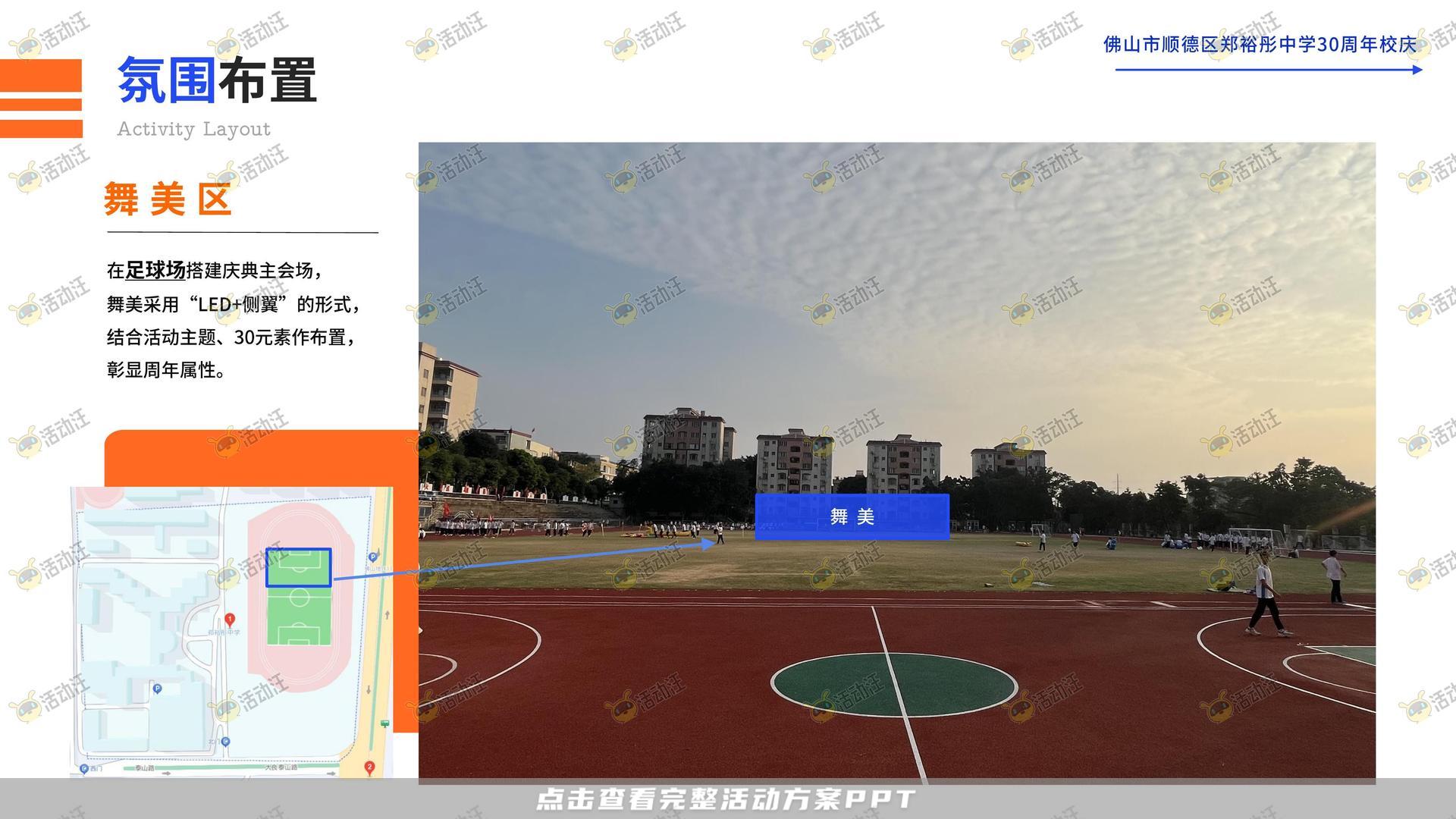Click the 佛山市顺德区郑裕彤中学30周年校庆 header text

pos(1259,45)
